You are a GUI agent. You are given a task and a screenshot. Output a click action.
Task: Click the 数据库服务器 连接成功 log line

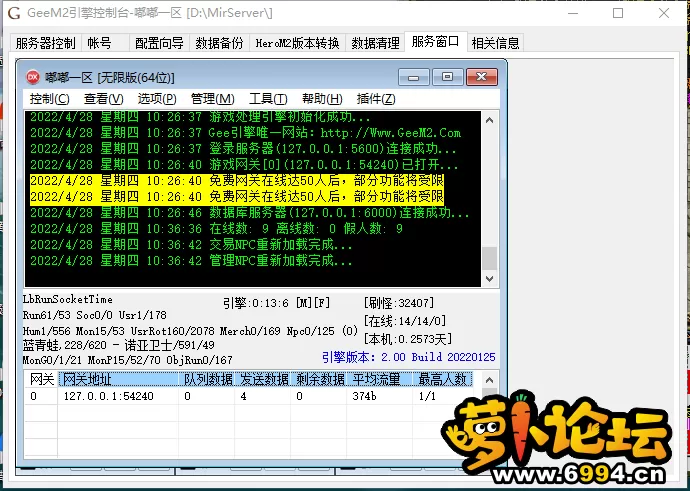[250, 213]
